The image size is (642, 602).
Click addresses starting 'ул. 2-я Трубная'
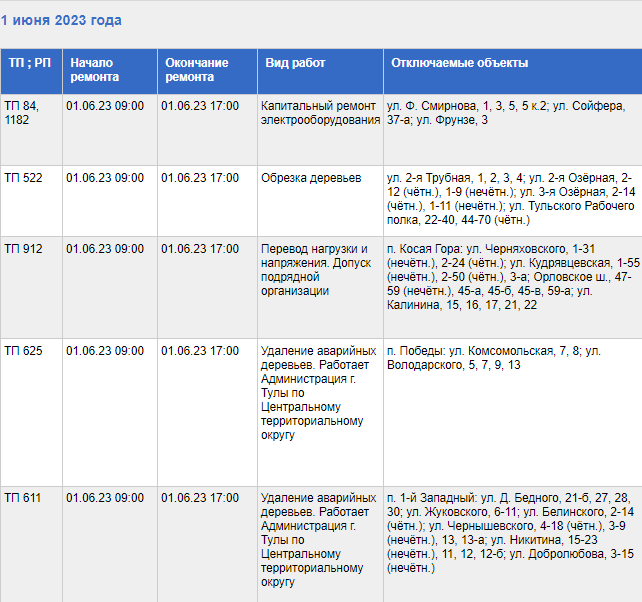click(511, 199)
